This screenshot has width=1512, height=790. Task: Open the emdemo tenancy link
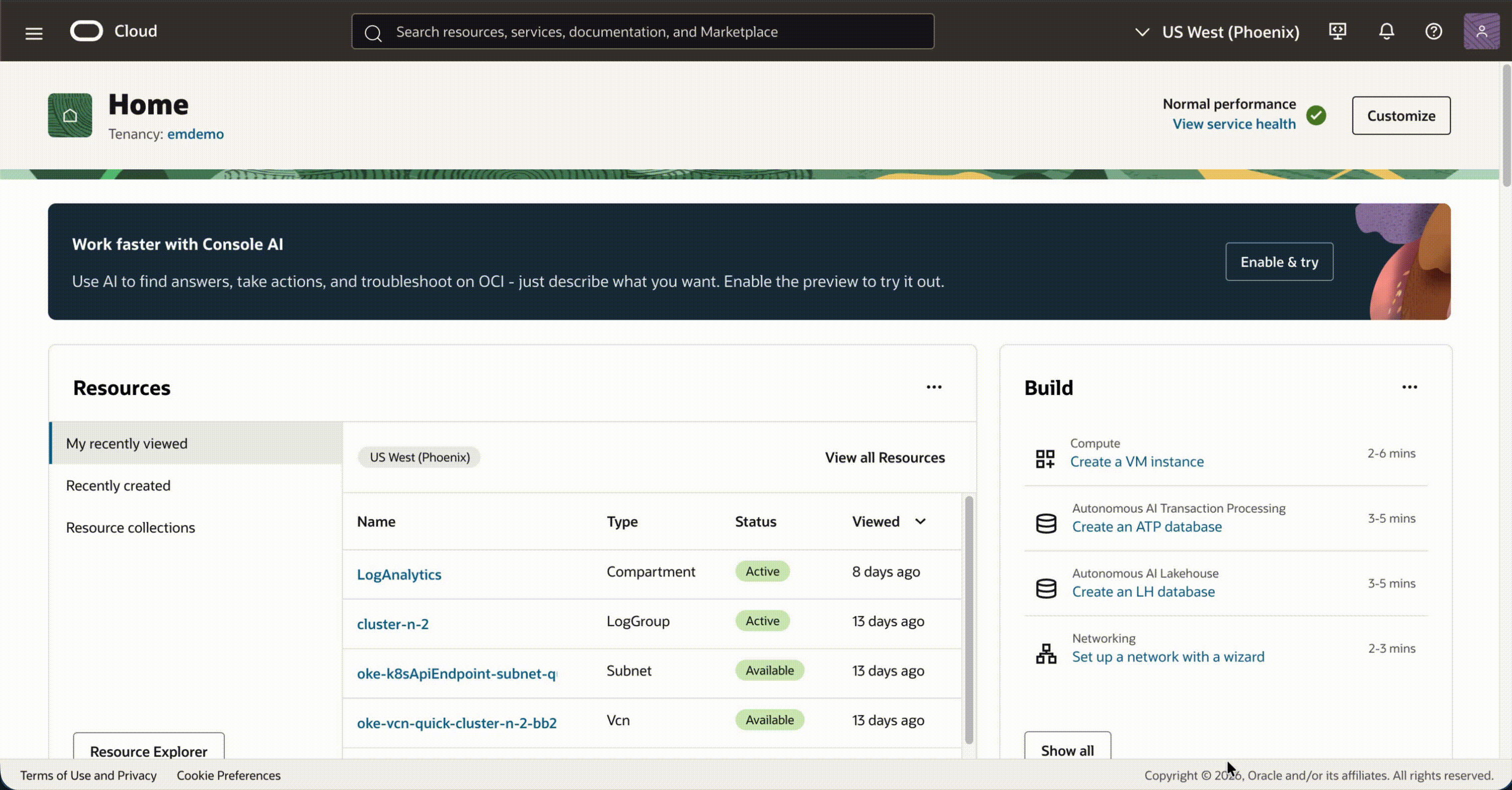(x=195, y=134)
